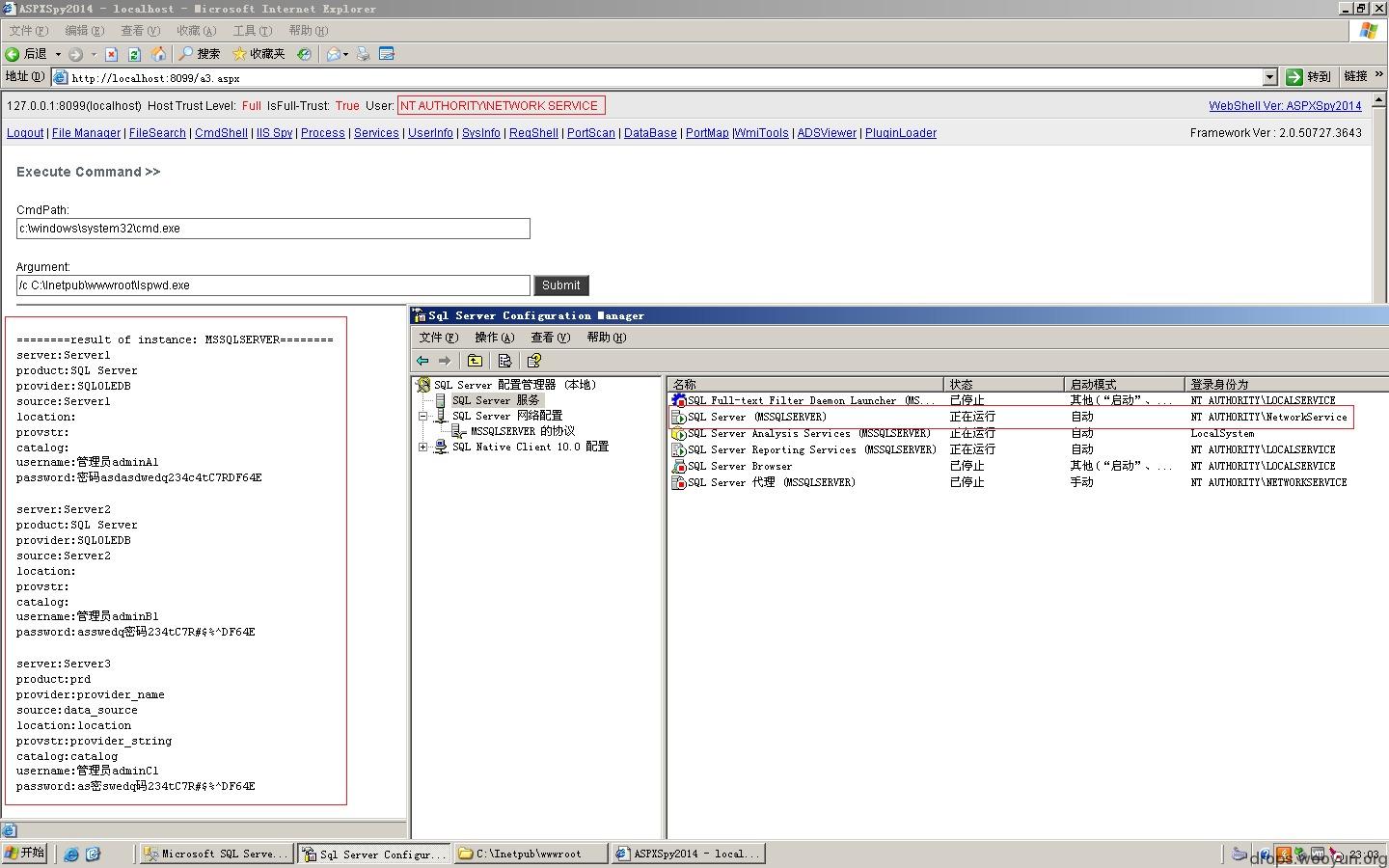Expand SQL Native Client 10.0 configuration node
The image size is (1389, 868).
coord(422,447)
